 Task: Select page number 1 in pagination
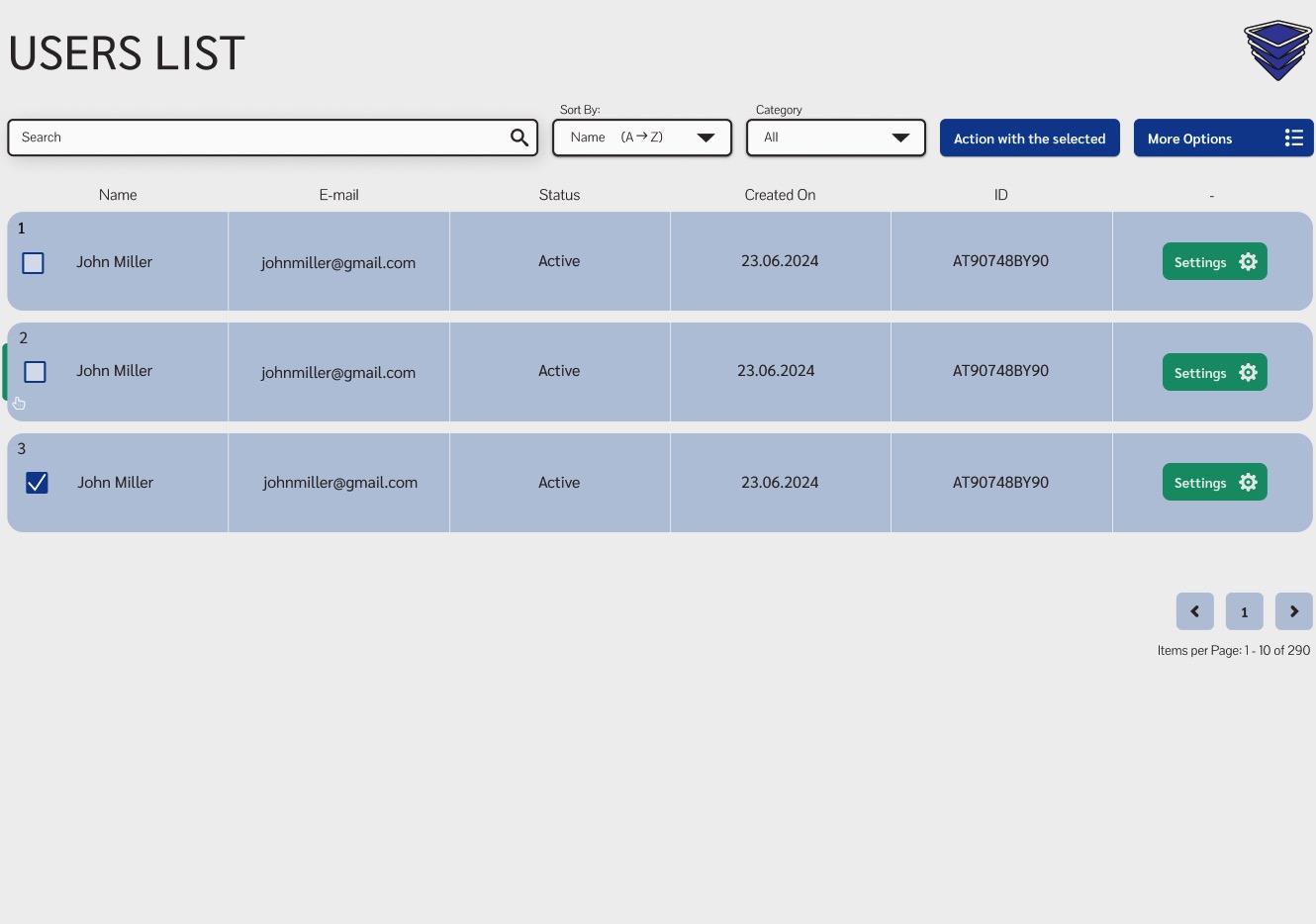1244,611
